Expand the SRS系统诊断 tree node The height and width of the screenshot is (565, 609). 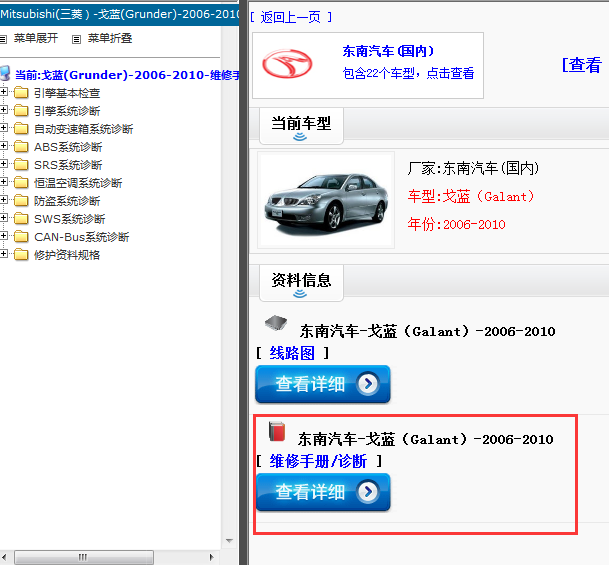[3, 163]
